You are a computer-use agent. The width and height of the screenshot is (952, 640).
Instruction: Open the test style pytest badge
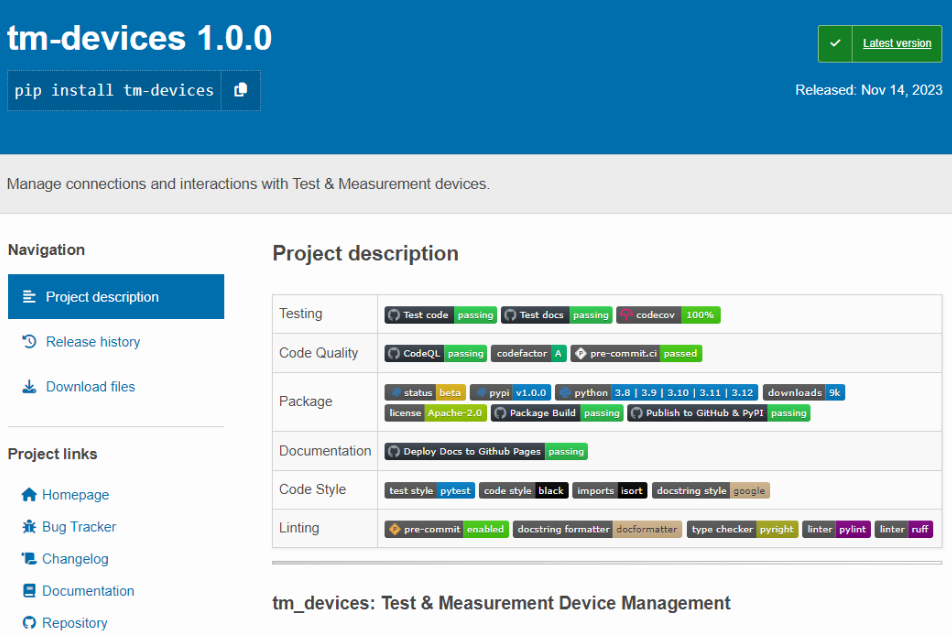click(x=430, y=491)
